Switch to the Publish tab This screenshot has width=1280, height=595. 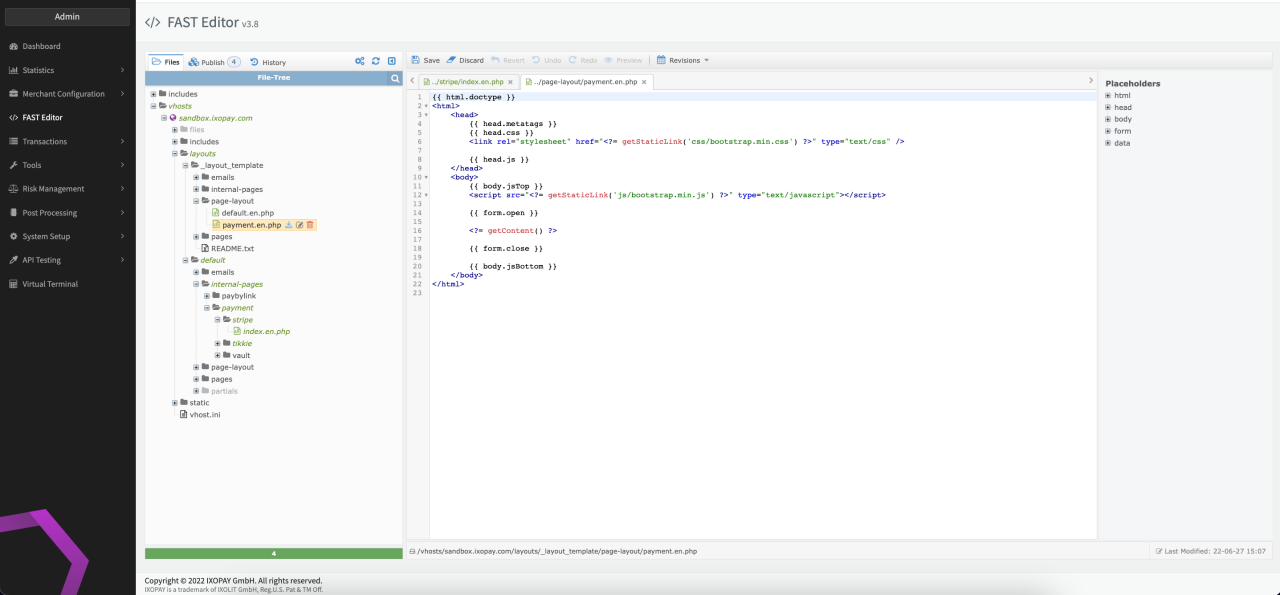pos(213,62)
